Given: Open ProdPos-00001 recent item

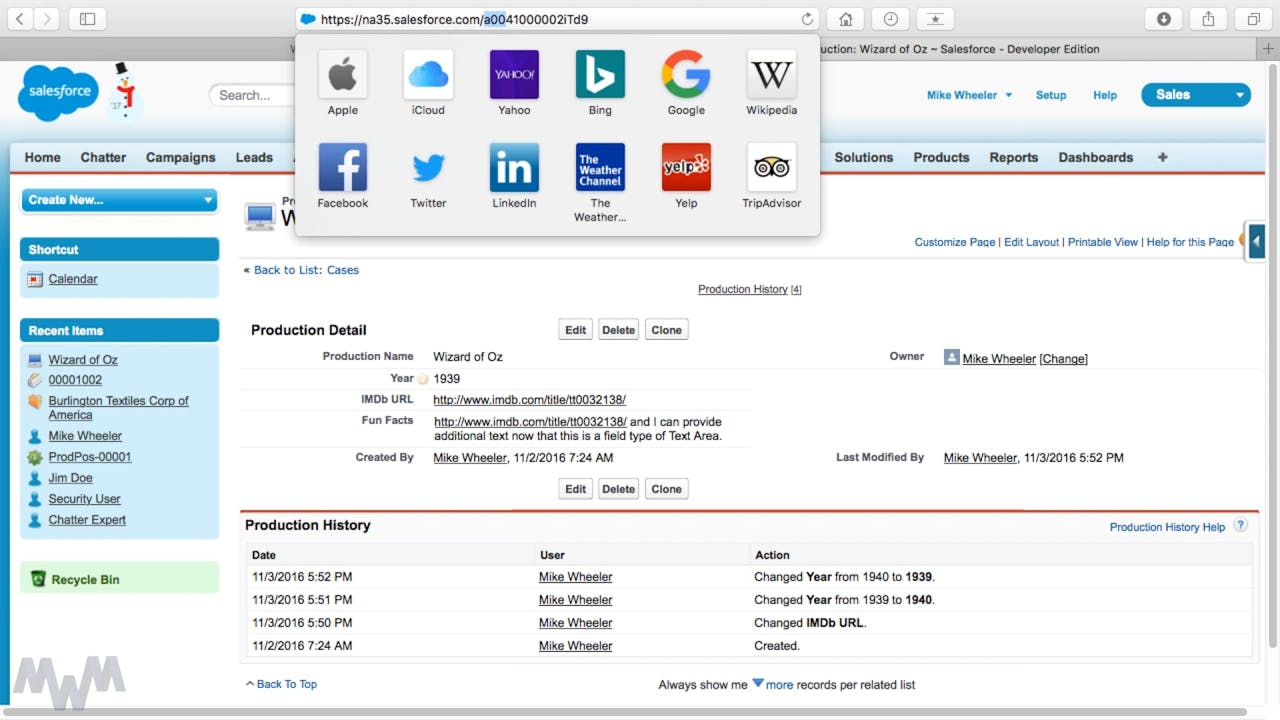Looking at the screenshot, I should click(x=90, y=457).
